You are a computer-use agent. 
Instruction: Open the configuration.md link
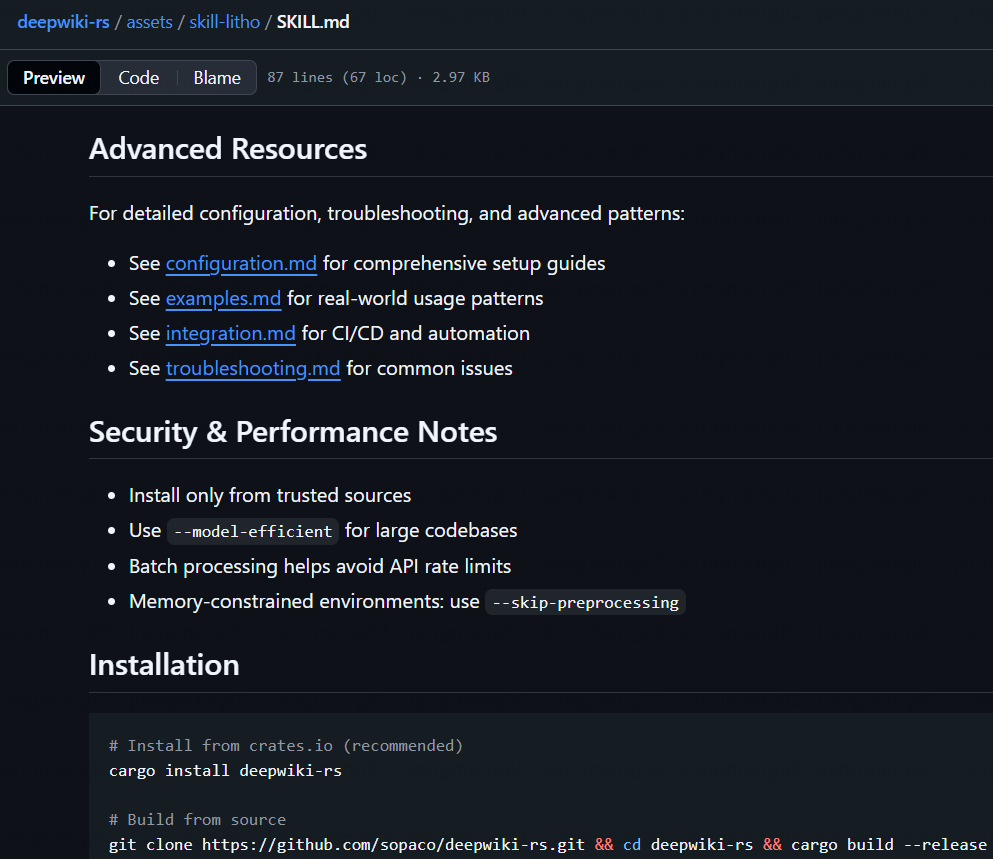[x=241, y=264]
